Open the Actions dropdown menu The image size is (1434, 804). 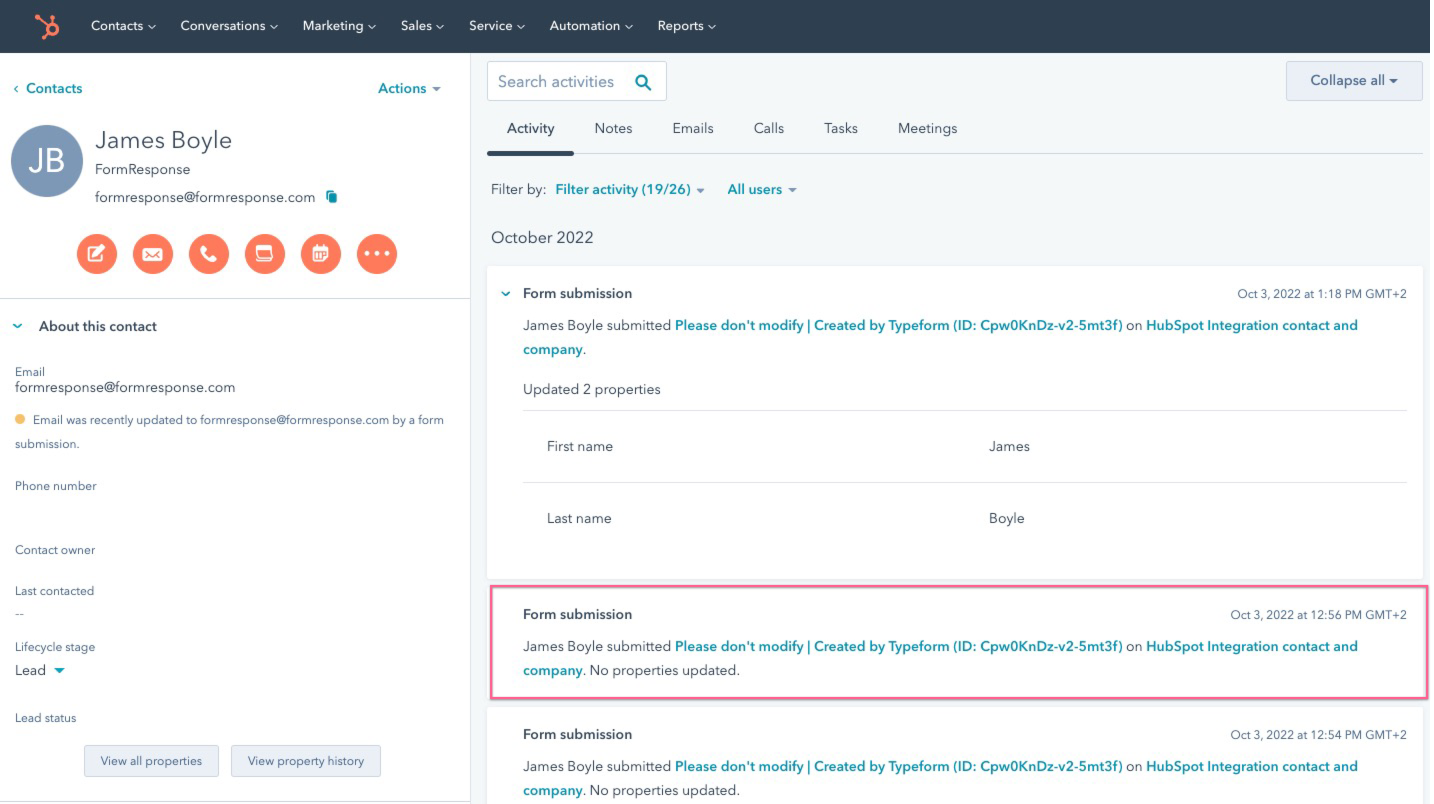(408, 88)
